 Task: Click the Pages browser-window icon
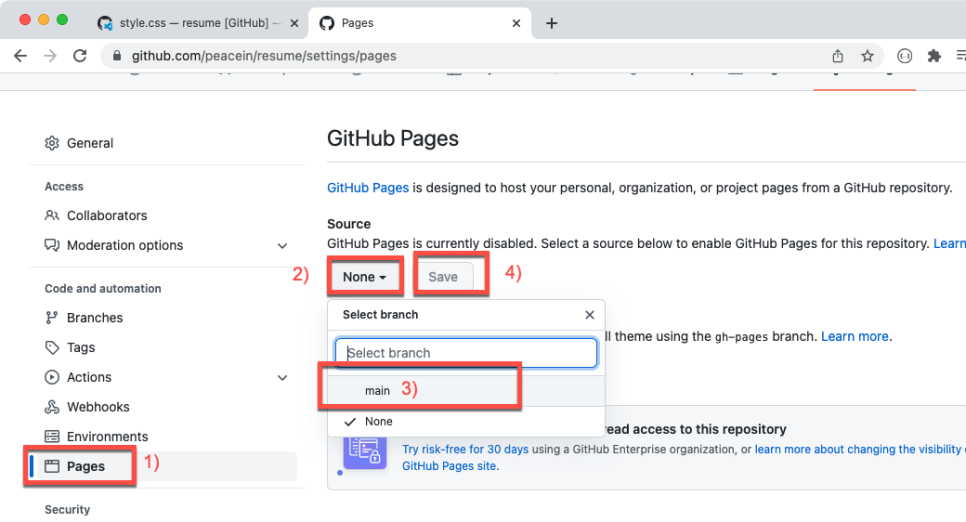tap(52, 467)
